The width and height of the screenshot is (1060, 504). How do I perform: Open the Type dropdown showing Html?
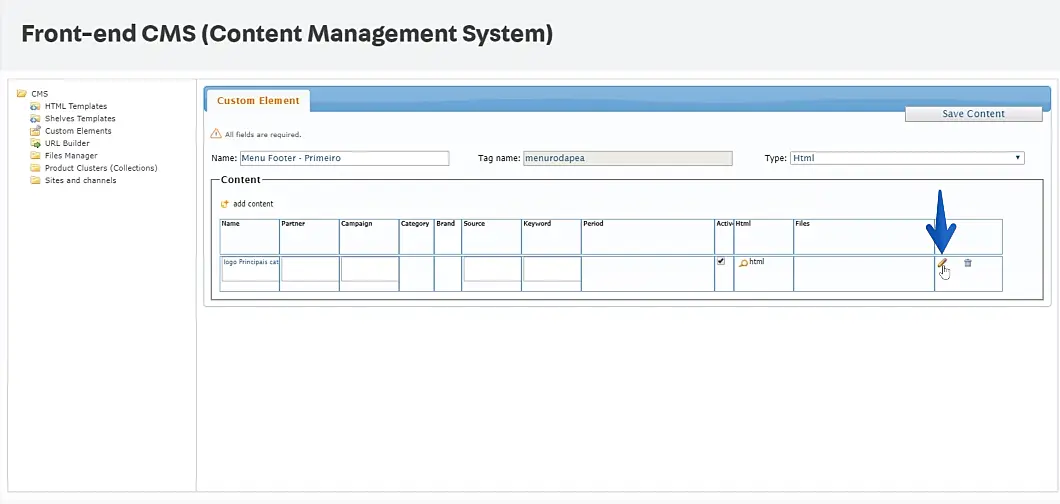(906, 158)
